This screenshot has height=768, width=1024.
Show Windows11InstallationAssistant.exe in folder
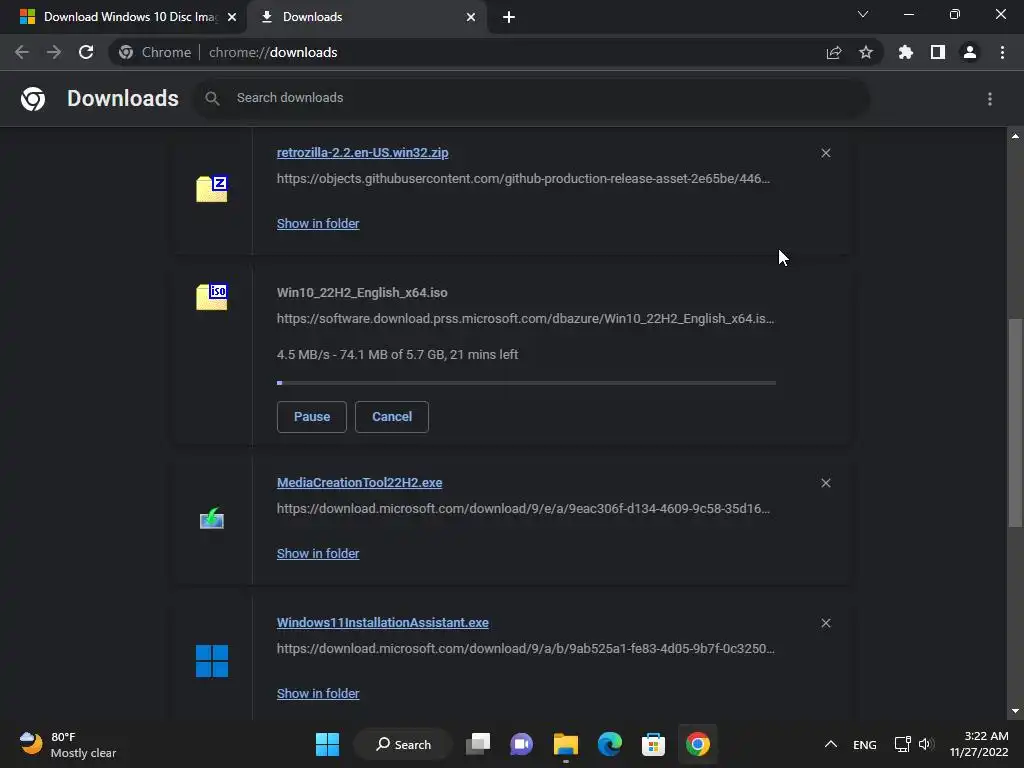pos(318,694)
